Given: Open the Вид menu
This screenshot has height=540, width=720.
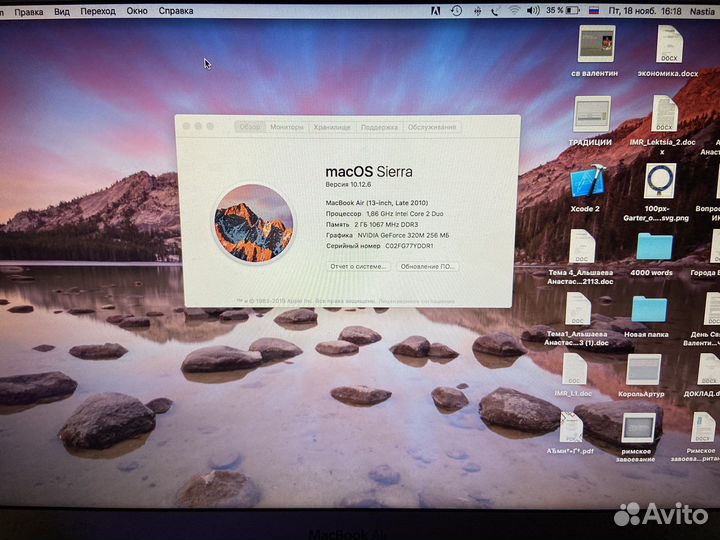Looking at the screenshot, I should [62, 11].
